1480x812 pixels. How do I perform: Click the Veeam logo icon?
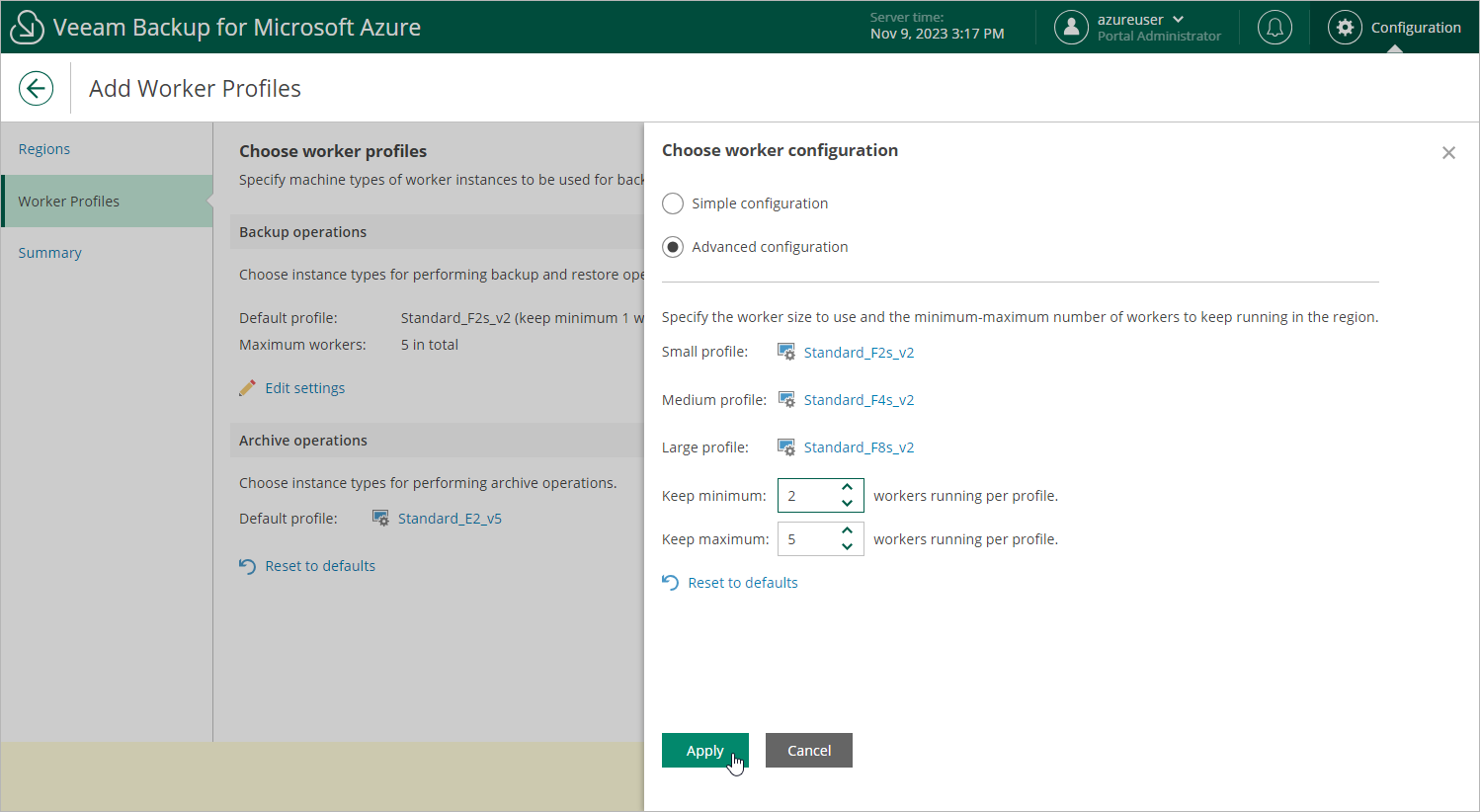(x=27, y=28)
